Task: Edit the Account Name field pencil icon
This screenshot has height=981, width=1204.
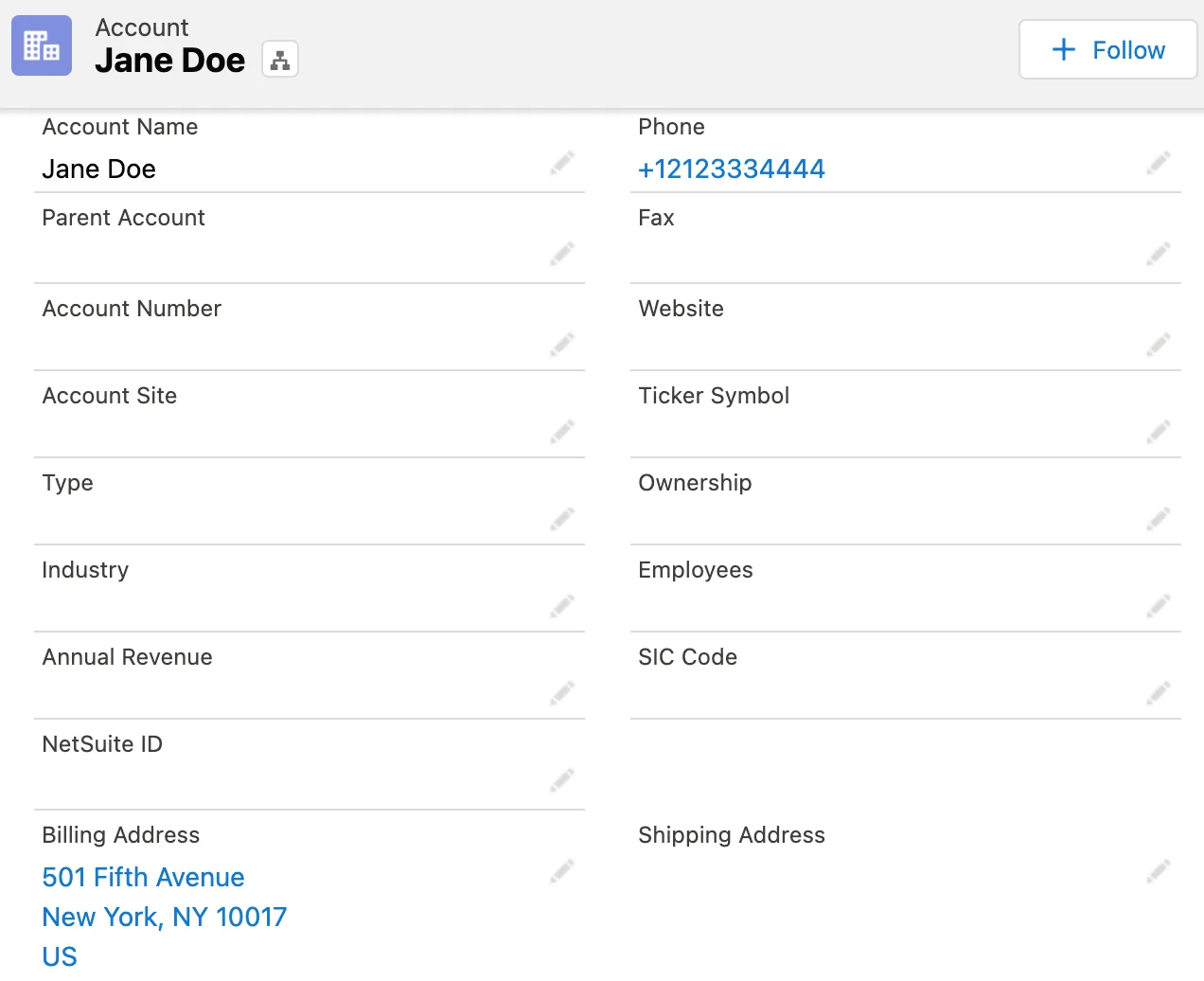Action: 561,163
